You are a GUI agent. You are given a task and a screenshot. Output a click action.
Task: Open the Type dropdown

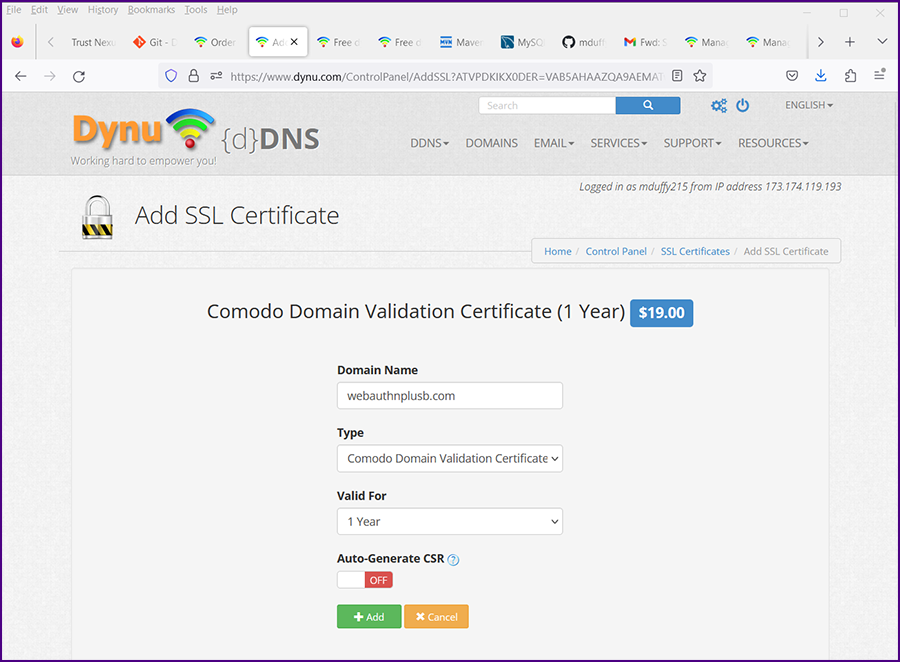[450, 459]
